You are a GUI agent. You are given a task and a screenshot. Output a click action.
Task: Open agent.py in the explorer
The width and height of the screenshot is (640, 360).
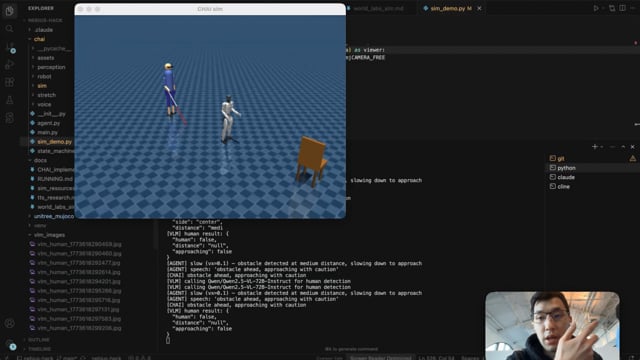point(49,123)
